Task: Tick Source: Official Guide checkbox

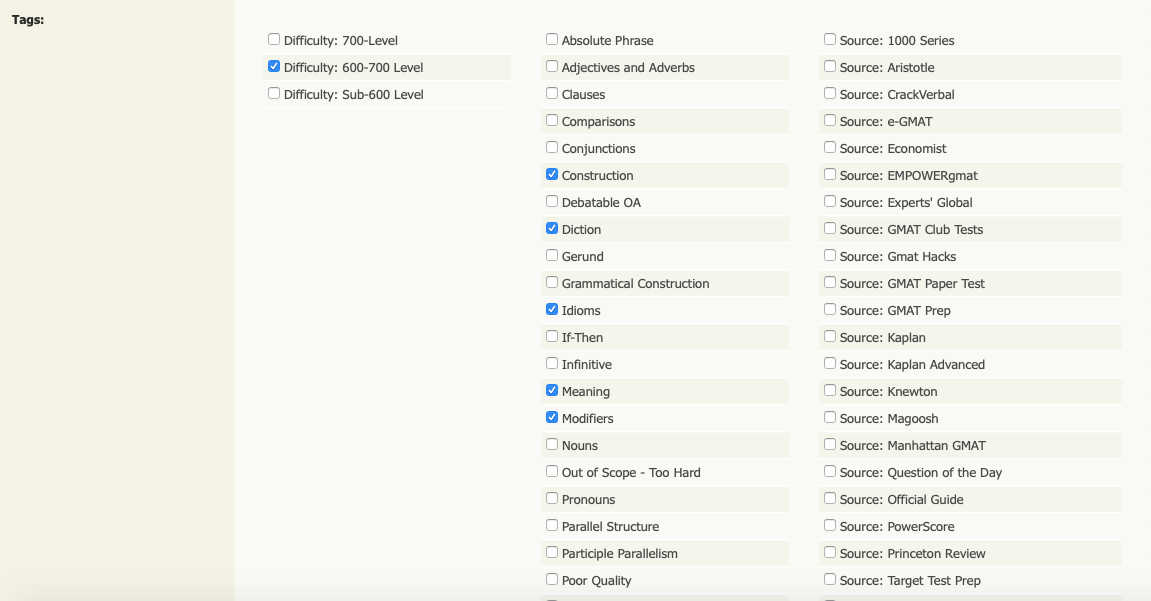Action: point(830,499)
